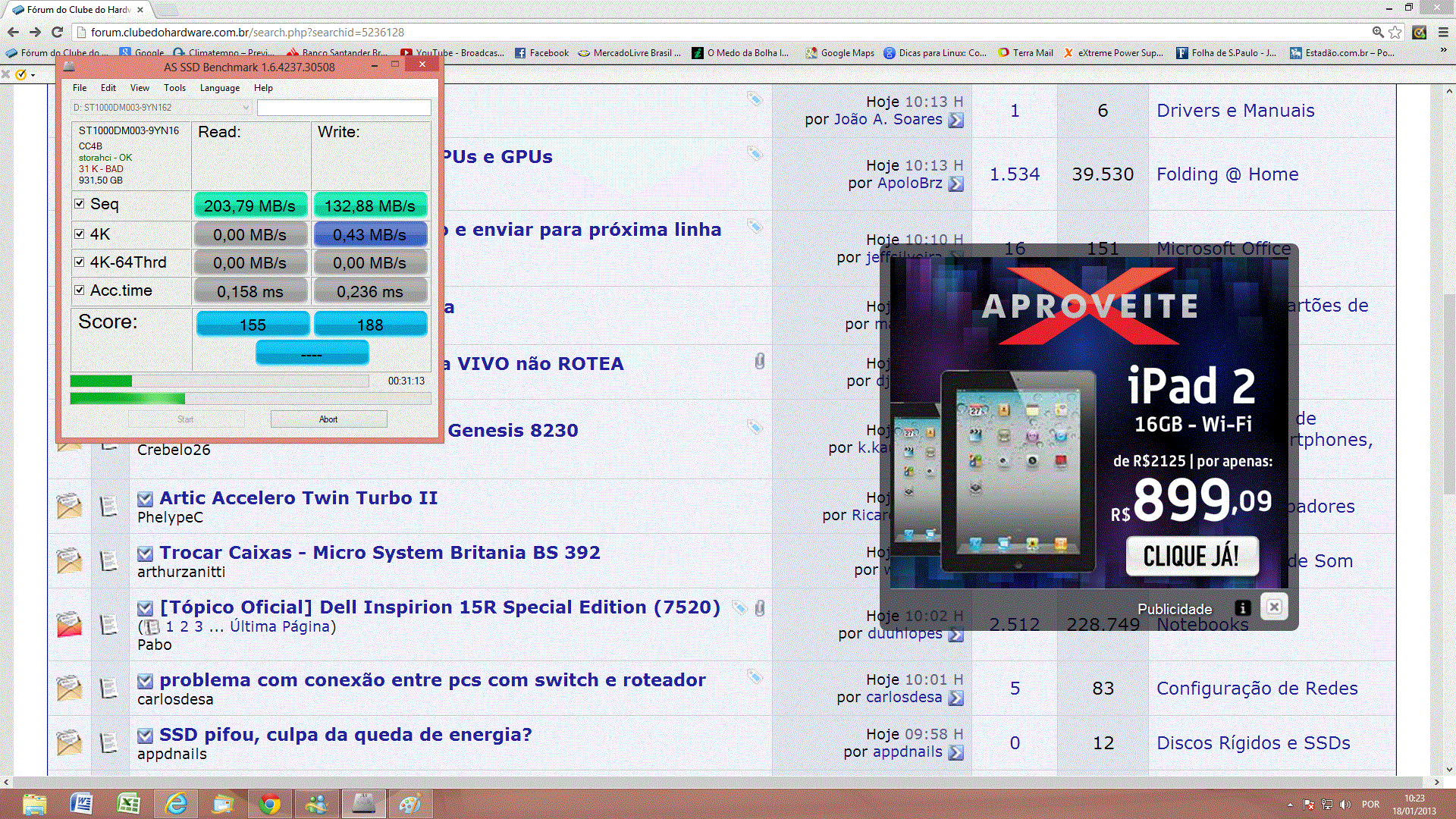Reload the forum page

57,32
